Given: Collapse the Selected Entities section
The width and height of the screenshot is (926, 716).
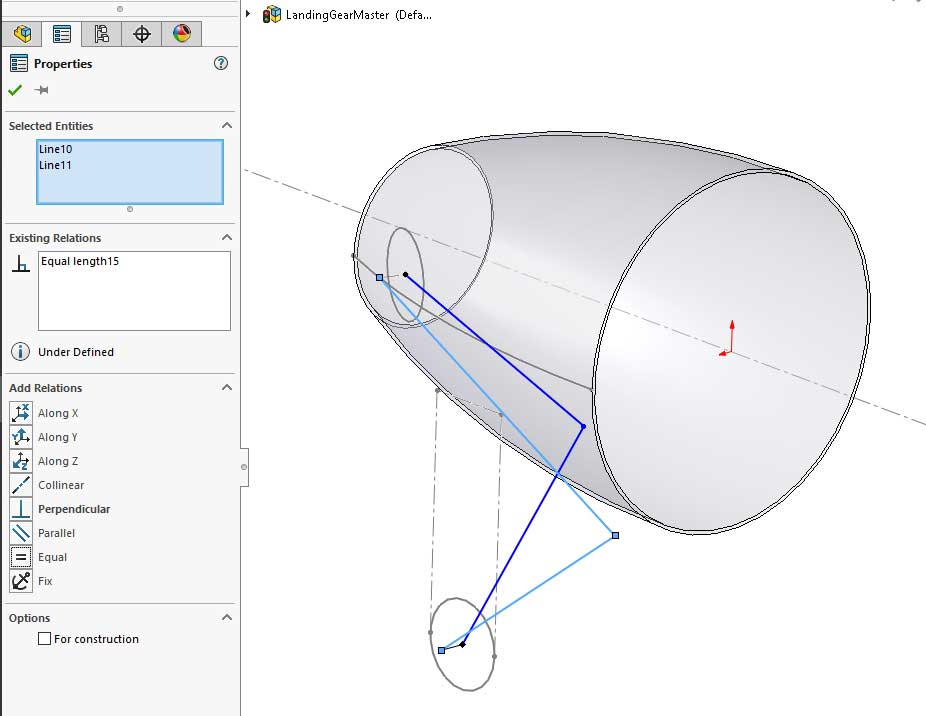Looking at the screenshot, I should 227,125.
